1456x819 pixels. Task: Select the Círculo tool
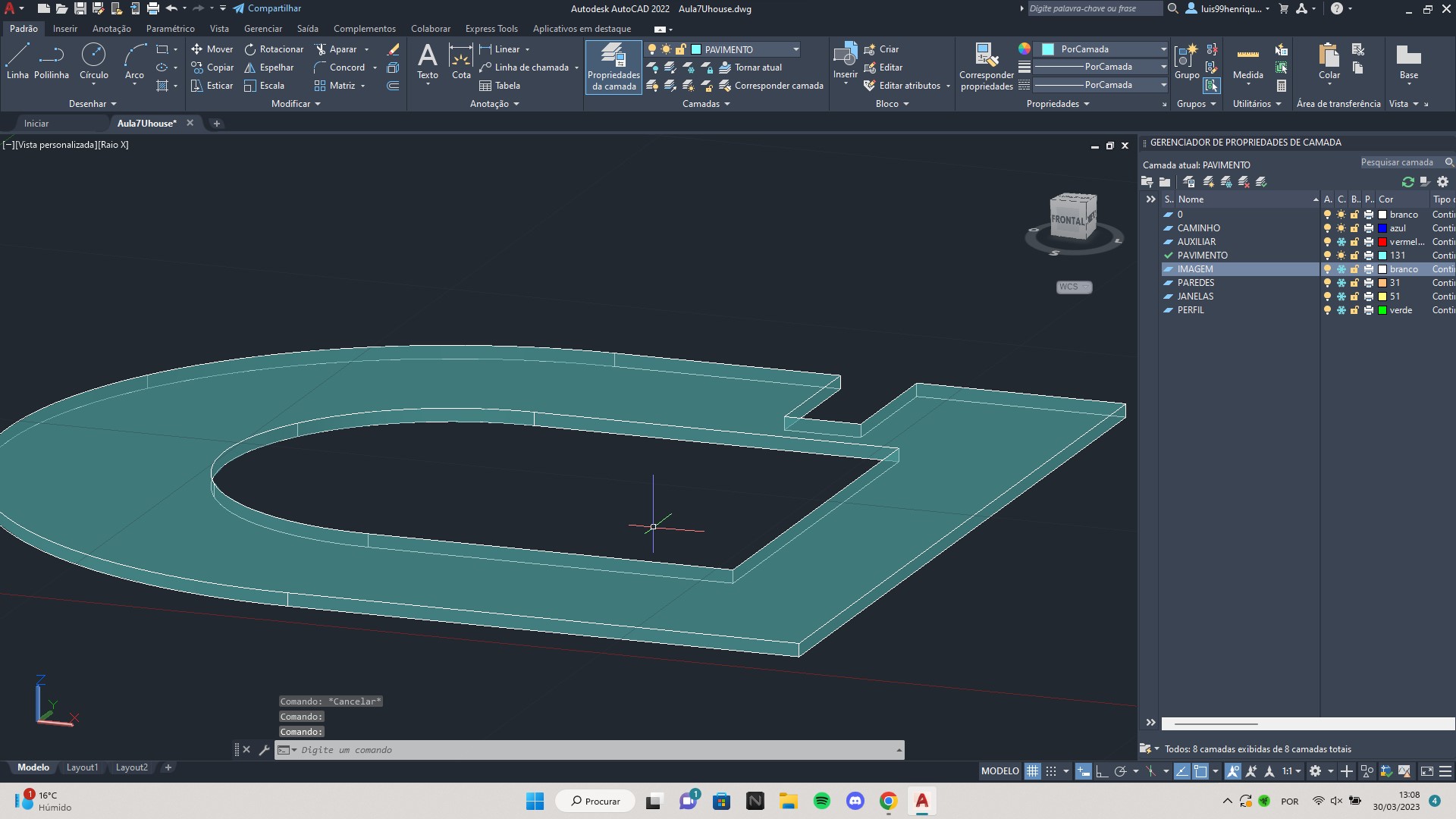point(94,61)
